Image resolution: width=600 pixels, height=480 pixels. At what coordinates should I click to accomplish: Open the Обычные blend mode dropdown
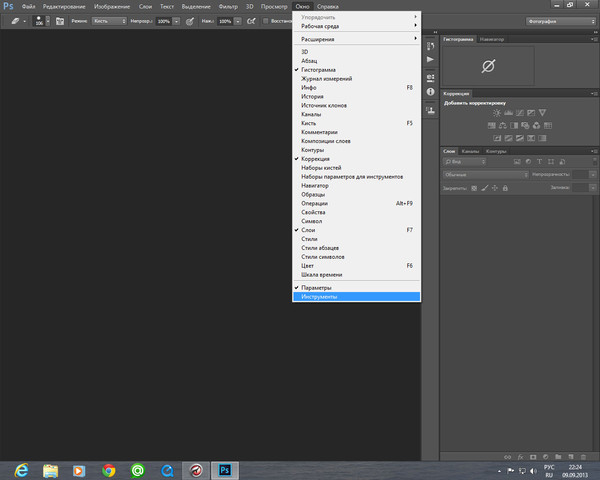click(x=486, y=175)
